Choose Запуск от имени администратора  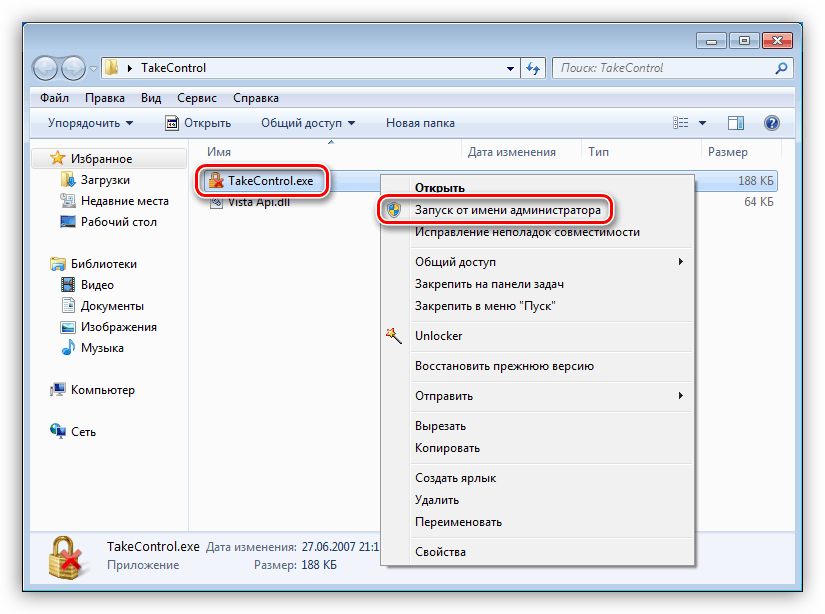508,210
